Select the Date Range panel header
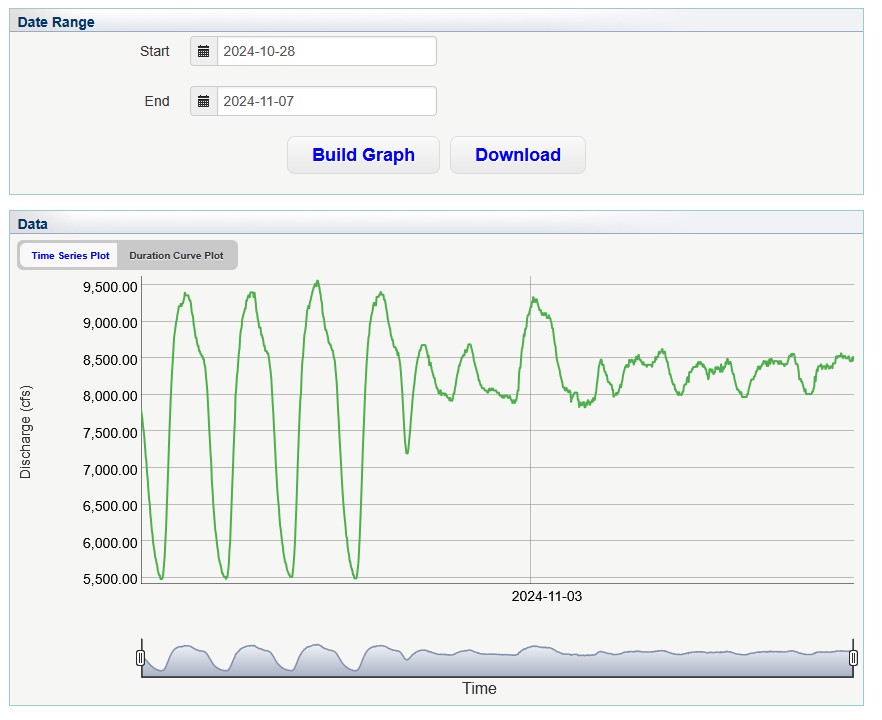The width and height of the screenshot is (882, 720). pos(57,21)
